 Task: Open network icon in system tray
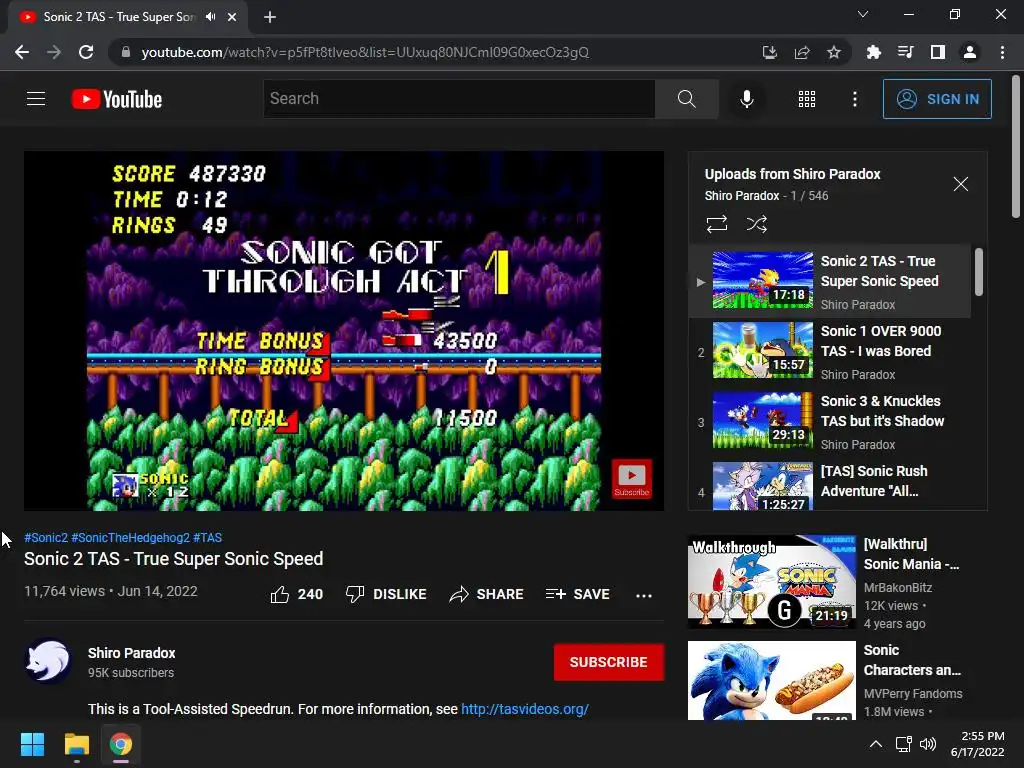coord(903,744)
